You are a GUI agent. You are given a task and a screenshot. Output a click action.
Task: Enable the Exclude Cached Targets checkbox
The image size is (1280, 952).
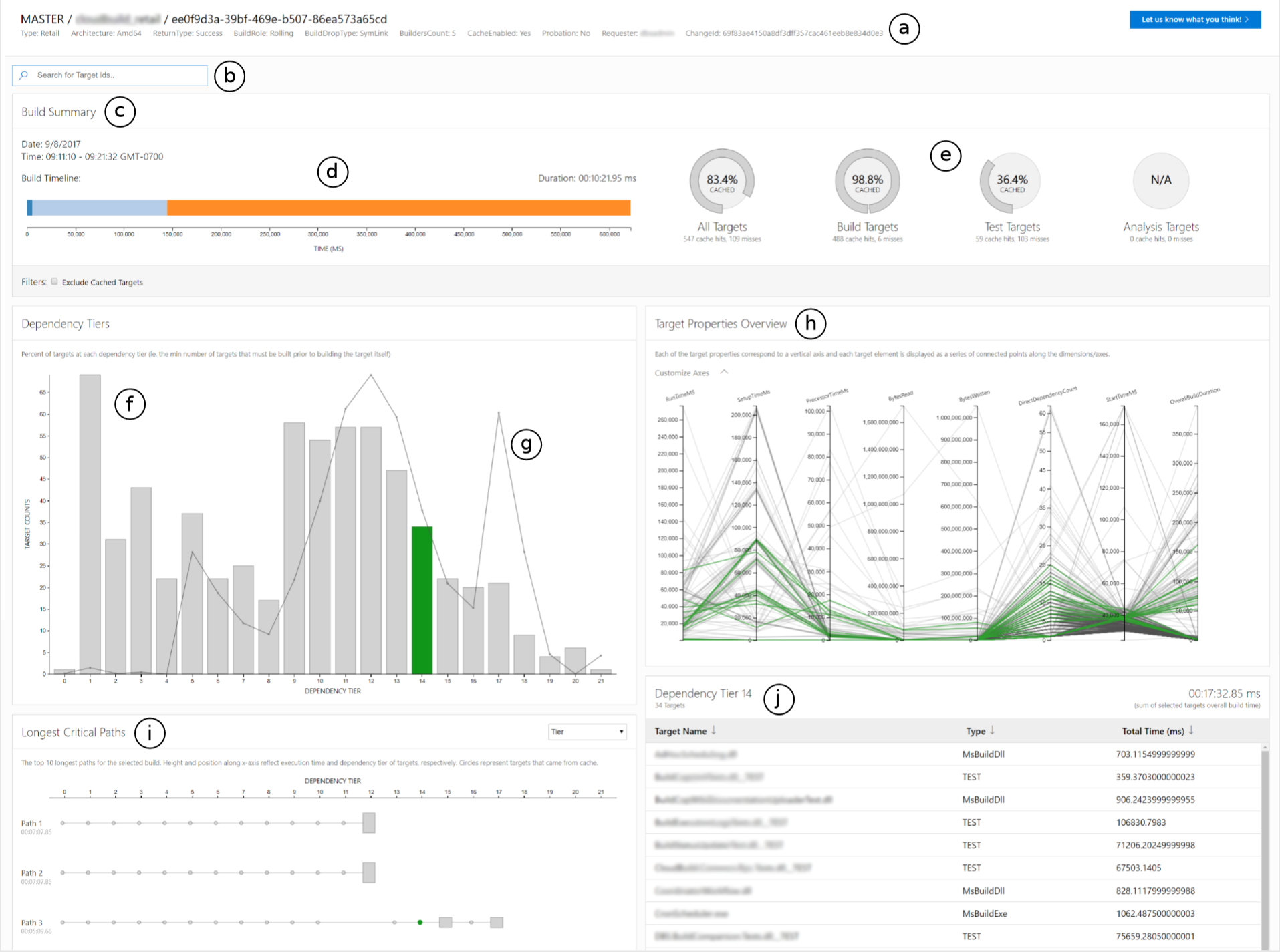(x=55, y=281)
